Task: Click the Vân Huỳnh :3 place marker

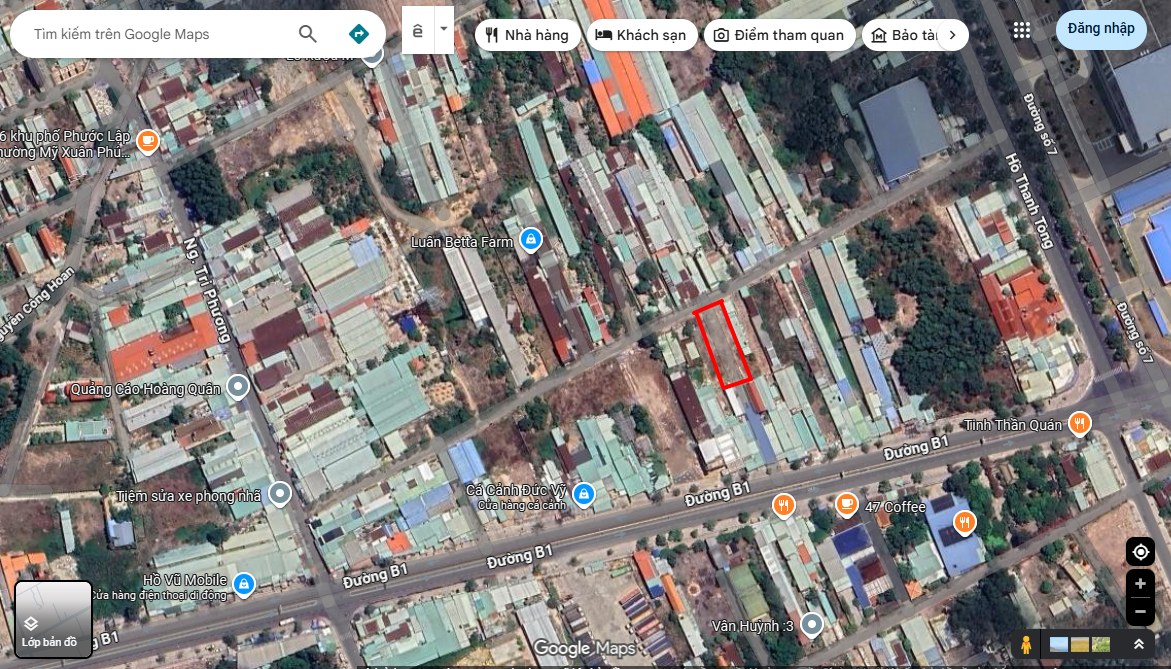Action: click(810, 625)
